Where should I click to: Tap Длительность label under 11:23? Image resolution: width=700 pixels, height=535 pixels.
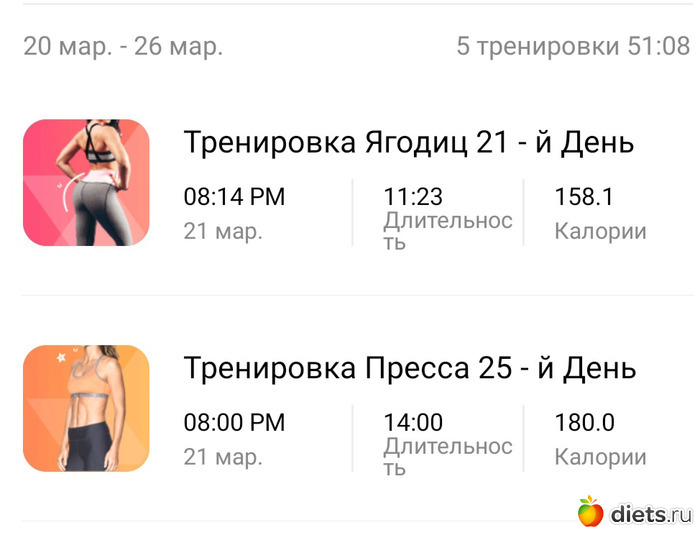click(x=447, y=231)
